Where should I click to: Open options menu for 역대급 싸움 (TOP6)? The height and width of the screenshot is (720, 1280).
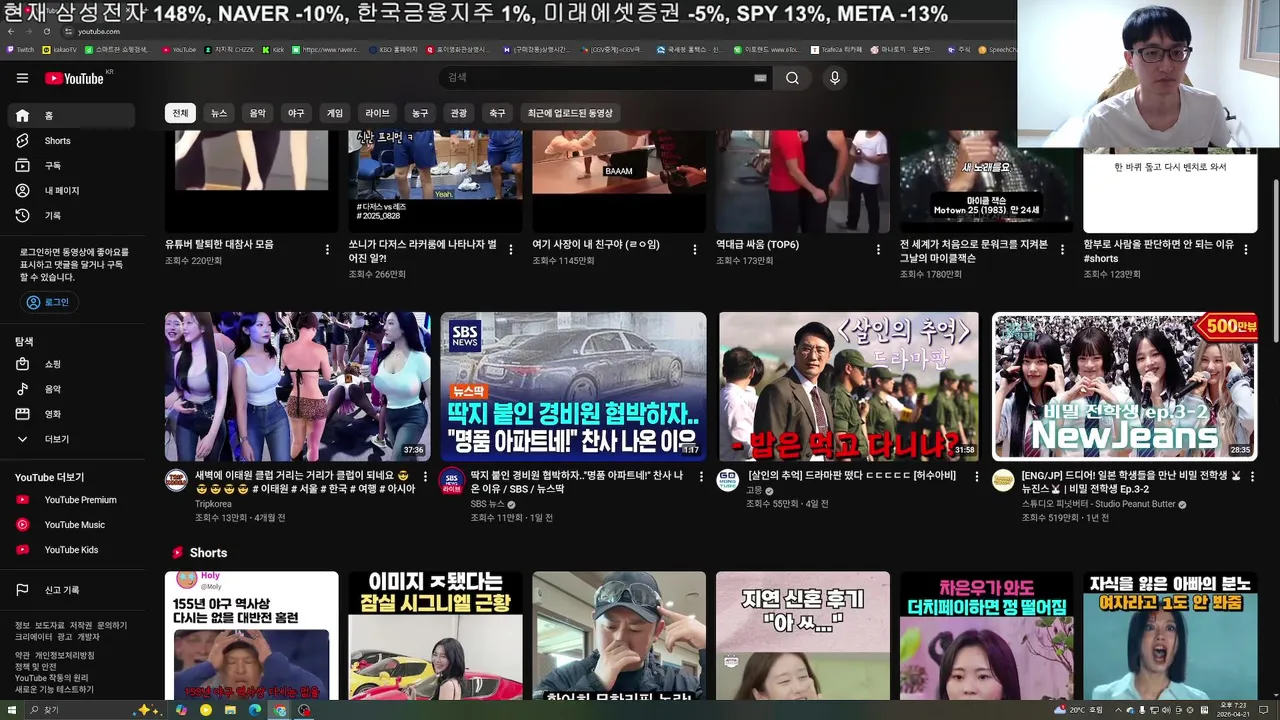pyautogui.click(x=878, y=250)
